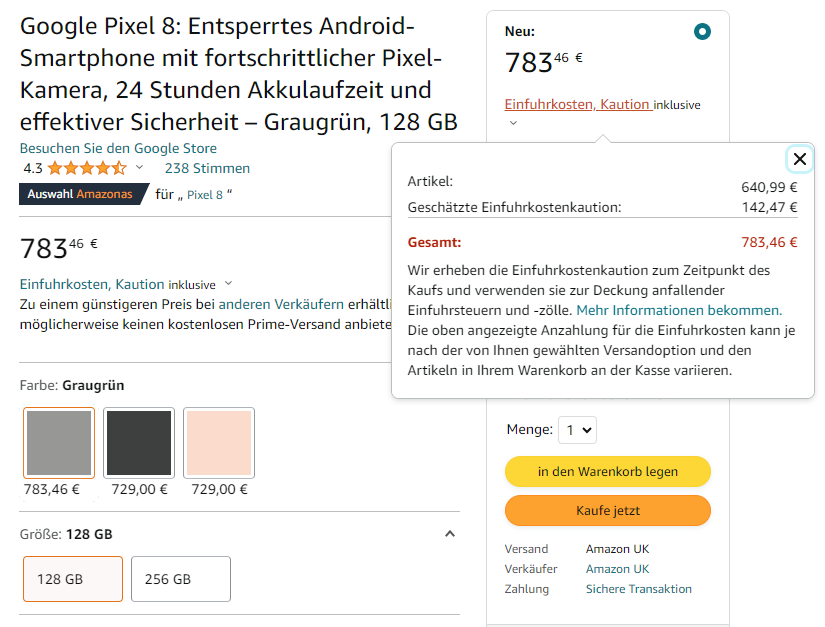
Task: Close the import fees popup
Action: coord(799,158)
